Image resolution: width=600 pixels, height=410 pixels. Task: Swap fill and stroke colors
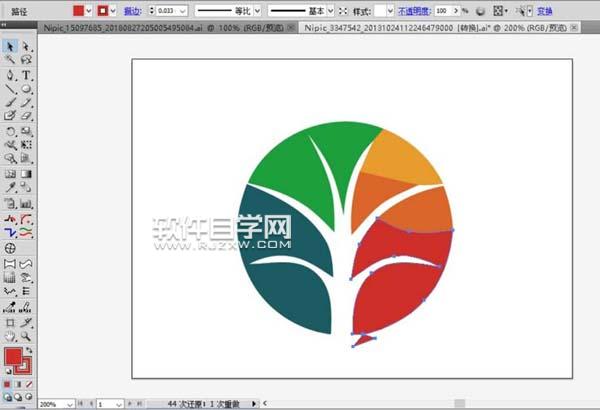(29, 350)
